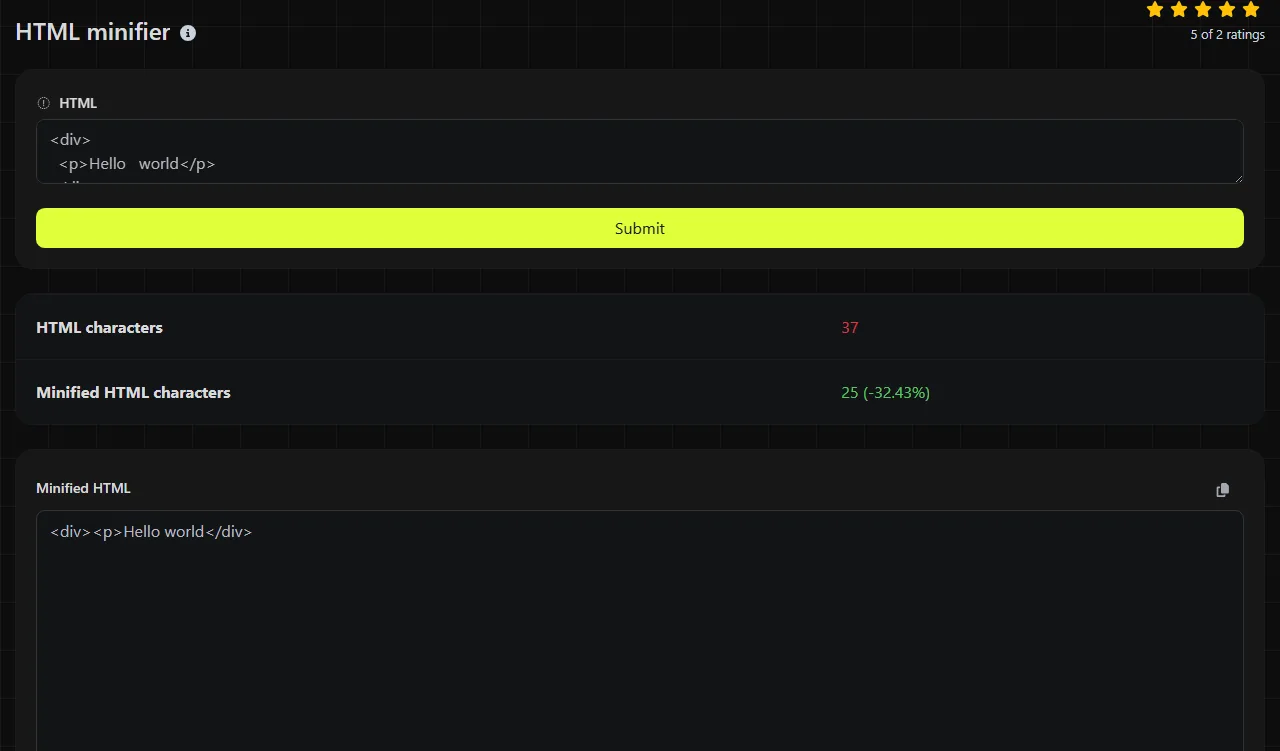Screen dimensions: 1280x751
Task: Click the "Minified HTML" output label
Action: click(83, 488)
